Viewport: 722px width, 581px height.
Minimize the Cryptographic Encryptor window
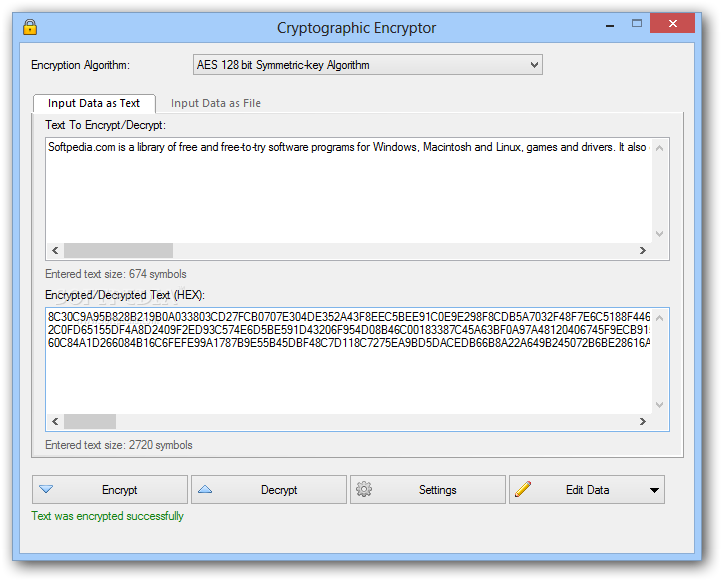point(610,26)
